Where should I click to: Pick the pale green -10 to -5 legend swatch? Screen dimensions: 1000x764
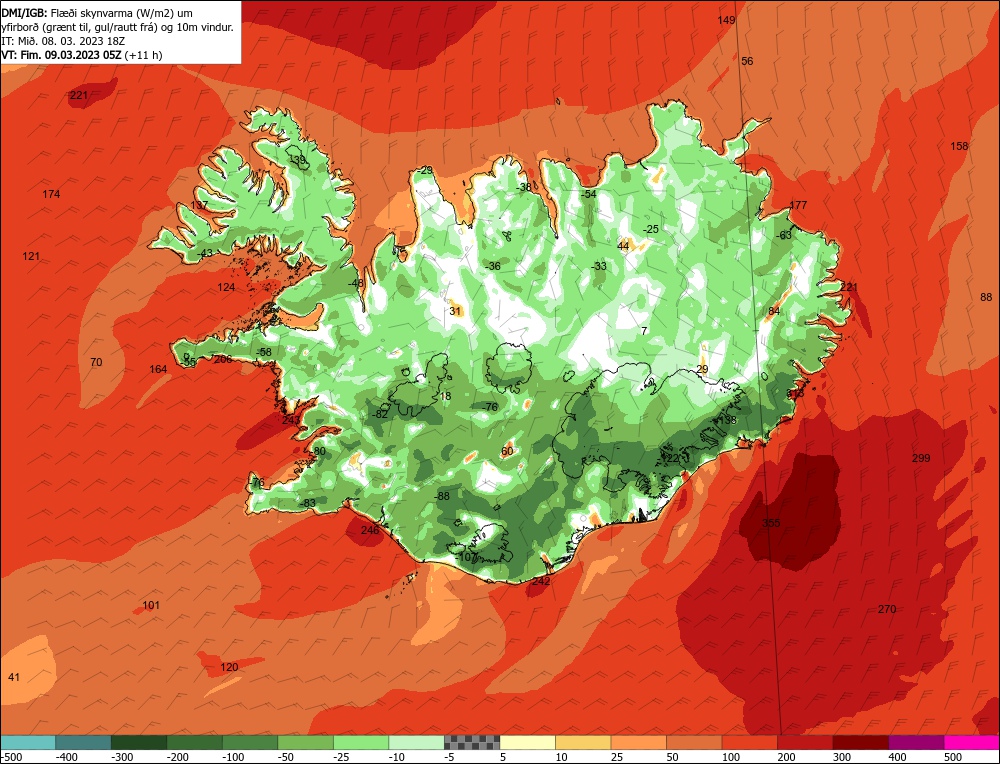pyautogui.click(x=416, y=742)
